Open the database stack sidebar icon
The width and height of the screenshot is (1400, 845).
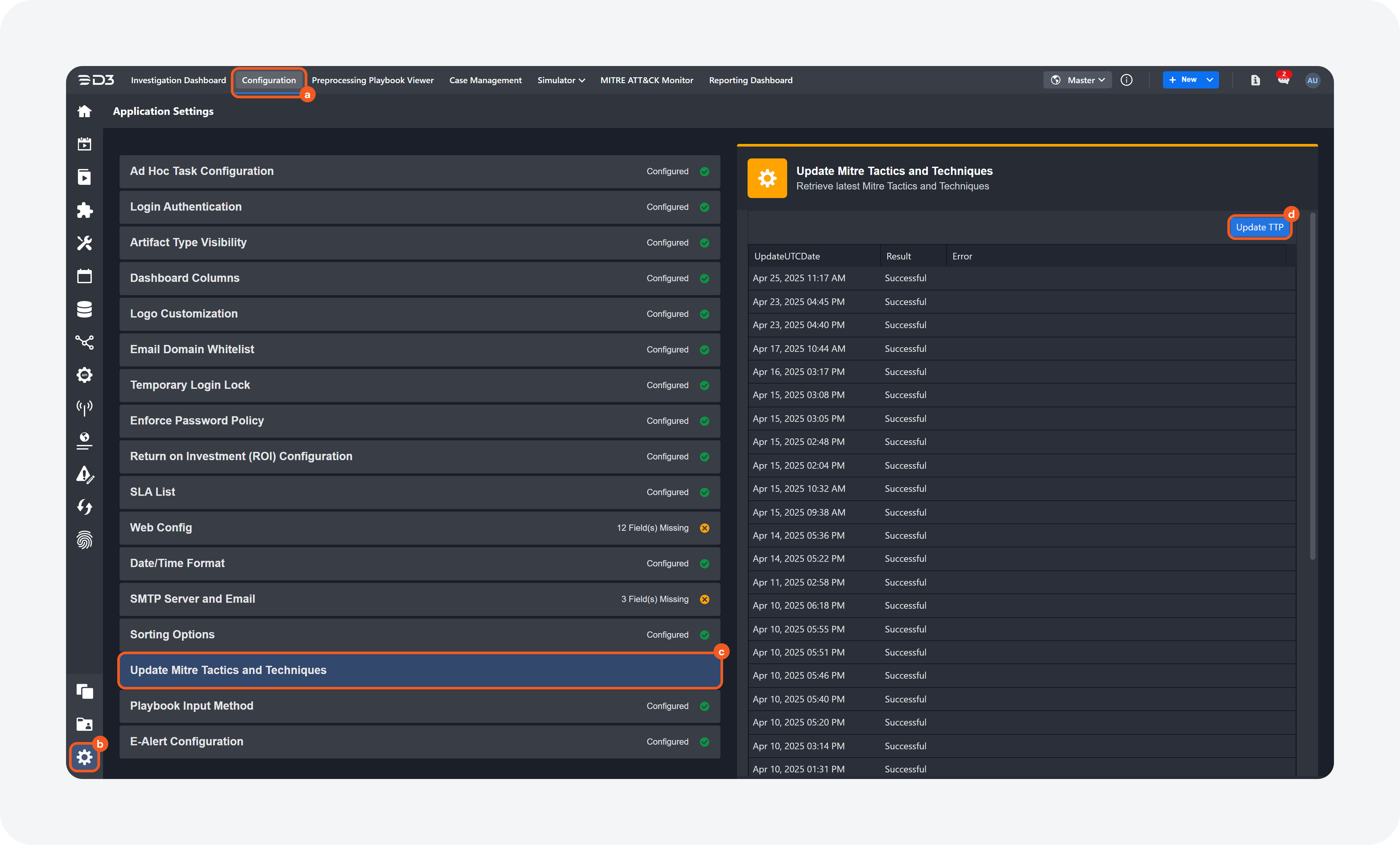point(84,309)
